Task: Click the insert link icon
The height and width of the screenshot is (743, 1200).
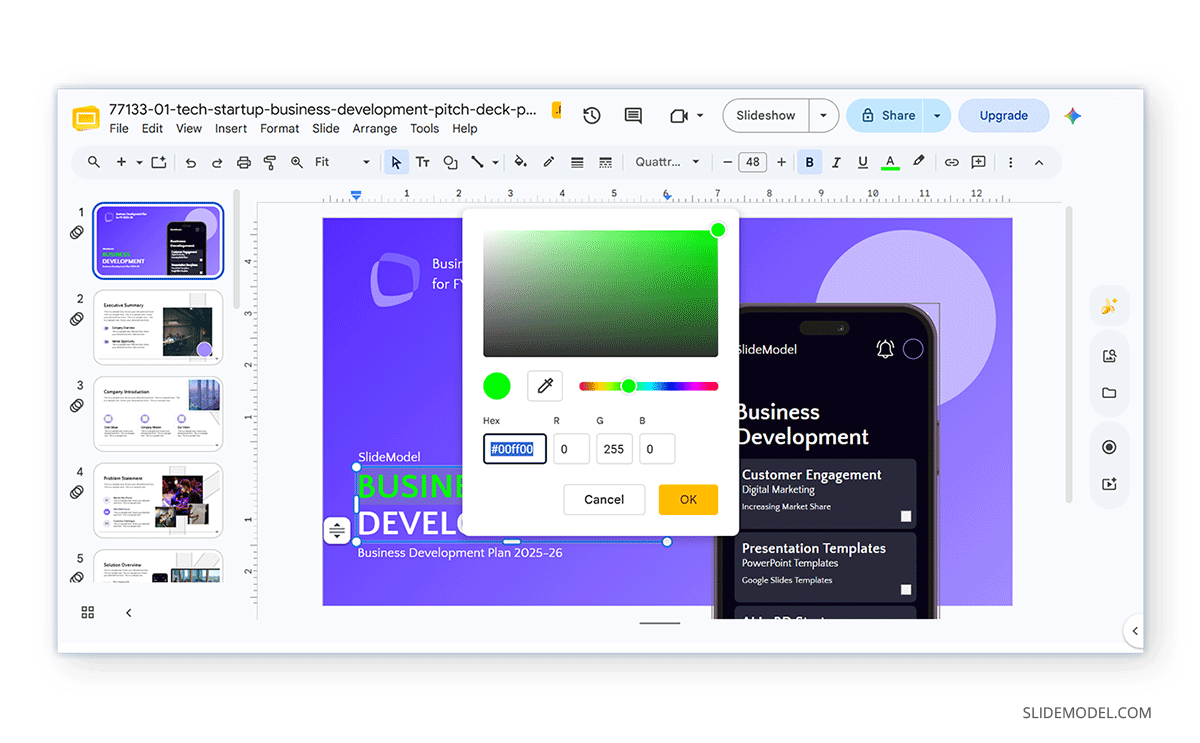Action: click(952, 162)
